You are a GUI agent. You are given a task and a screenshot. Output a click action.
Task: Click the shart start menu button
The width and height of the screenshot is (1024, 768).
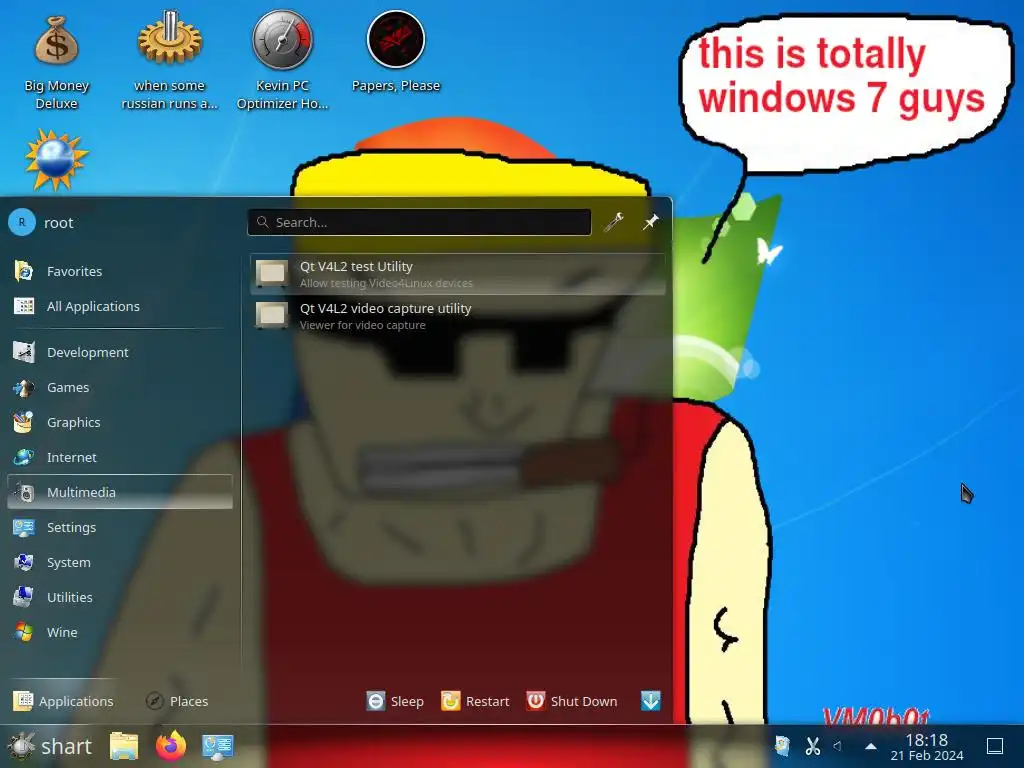click(50, 746)
